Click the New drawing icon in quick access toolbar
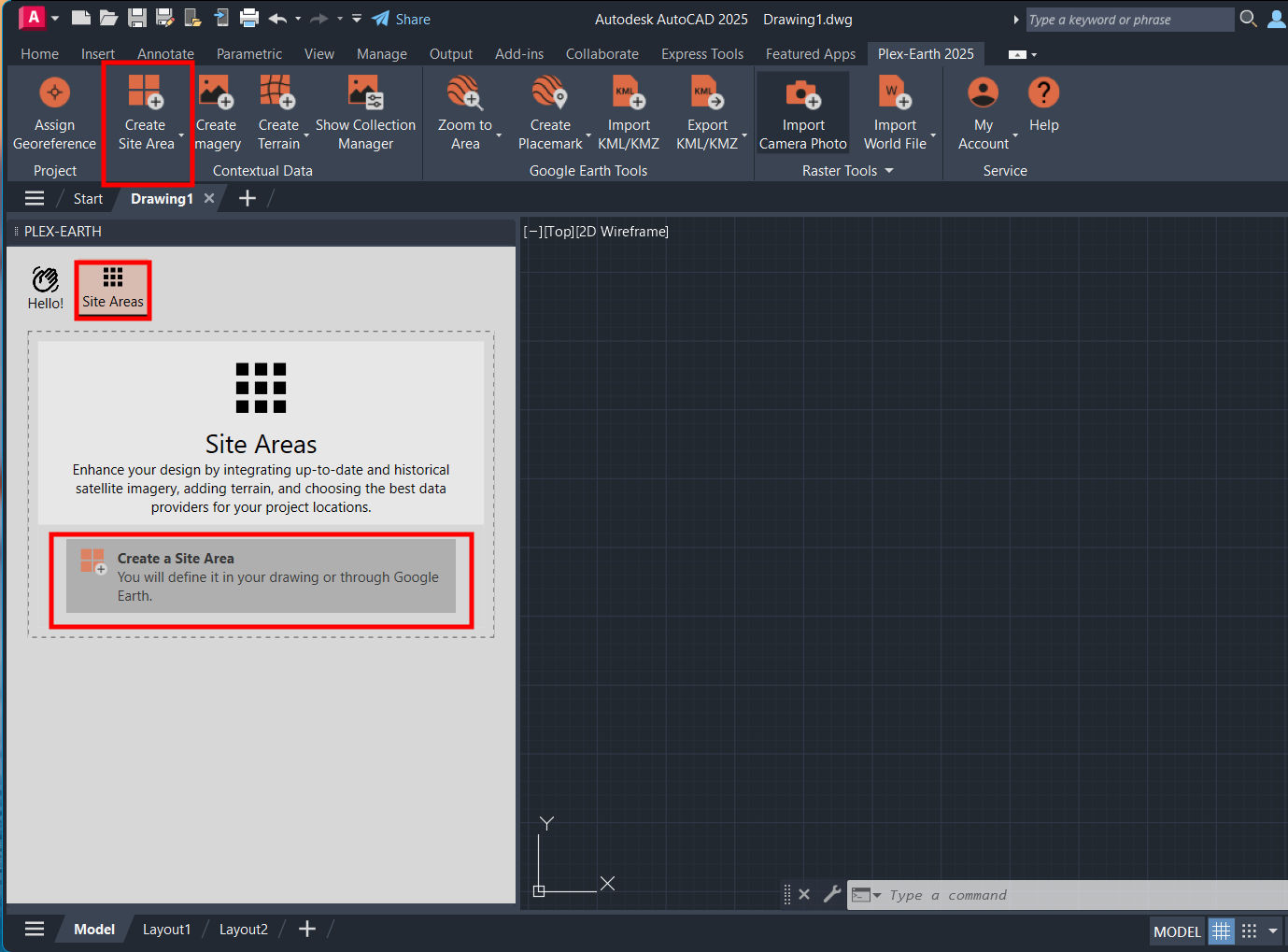The height and width of the screenshot is (952, 1288). click(x=81, y=18)
